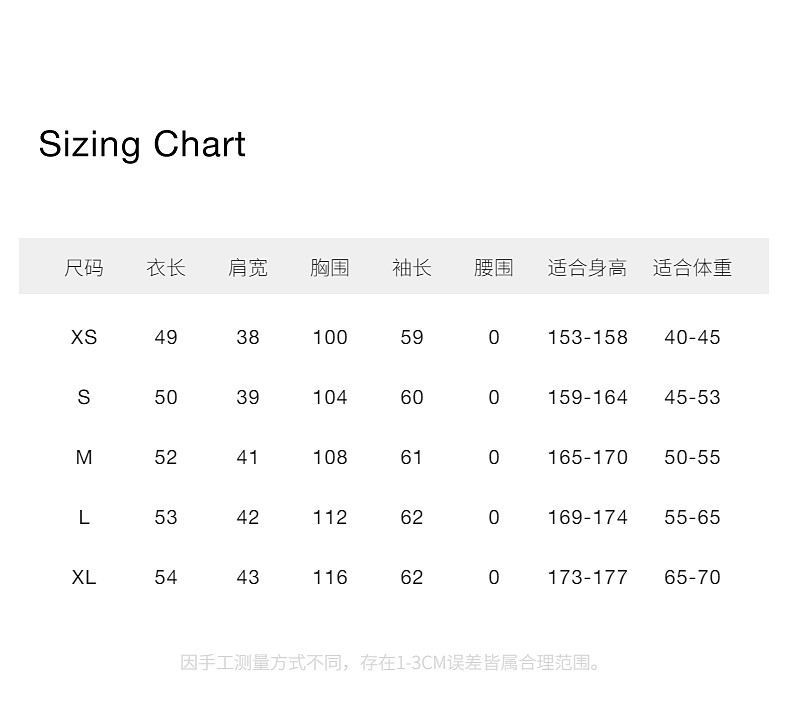
Task: Click the 肩宽 column header
Action: point(248,268)
